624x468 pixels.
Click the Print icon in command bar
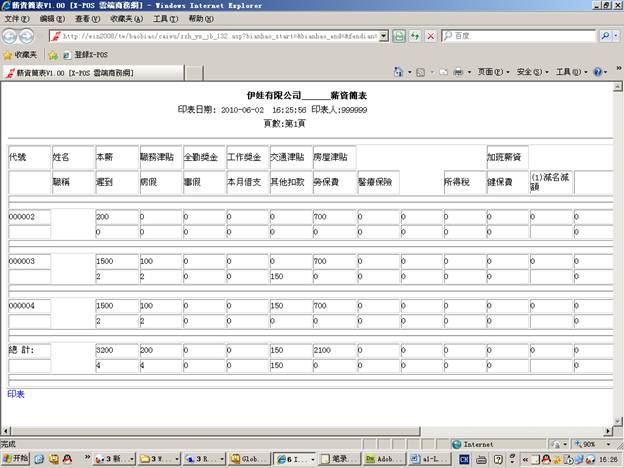pyautogui.click(x=458, y=72)
